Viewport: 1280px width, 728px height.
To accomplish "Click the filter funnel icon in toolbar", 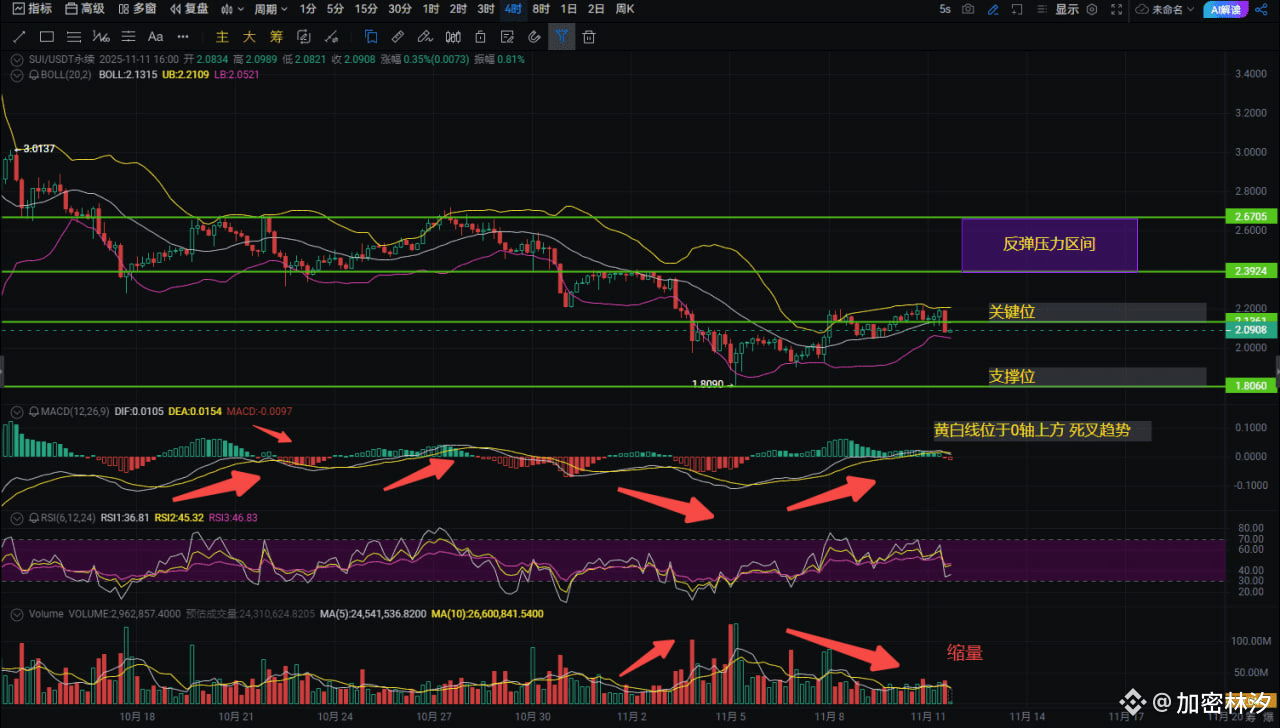I will (562, 37).
